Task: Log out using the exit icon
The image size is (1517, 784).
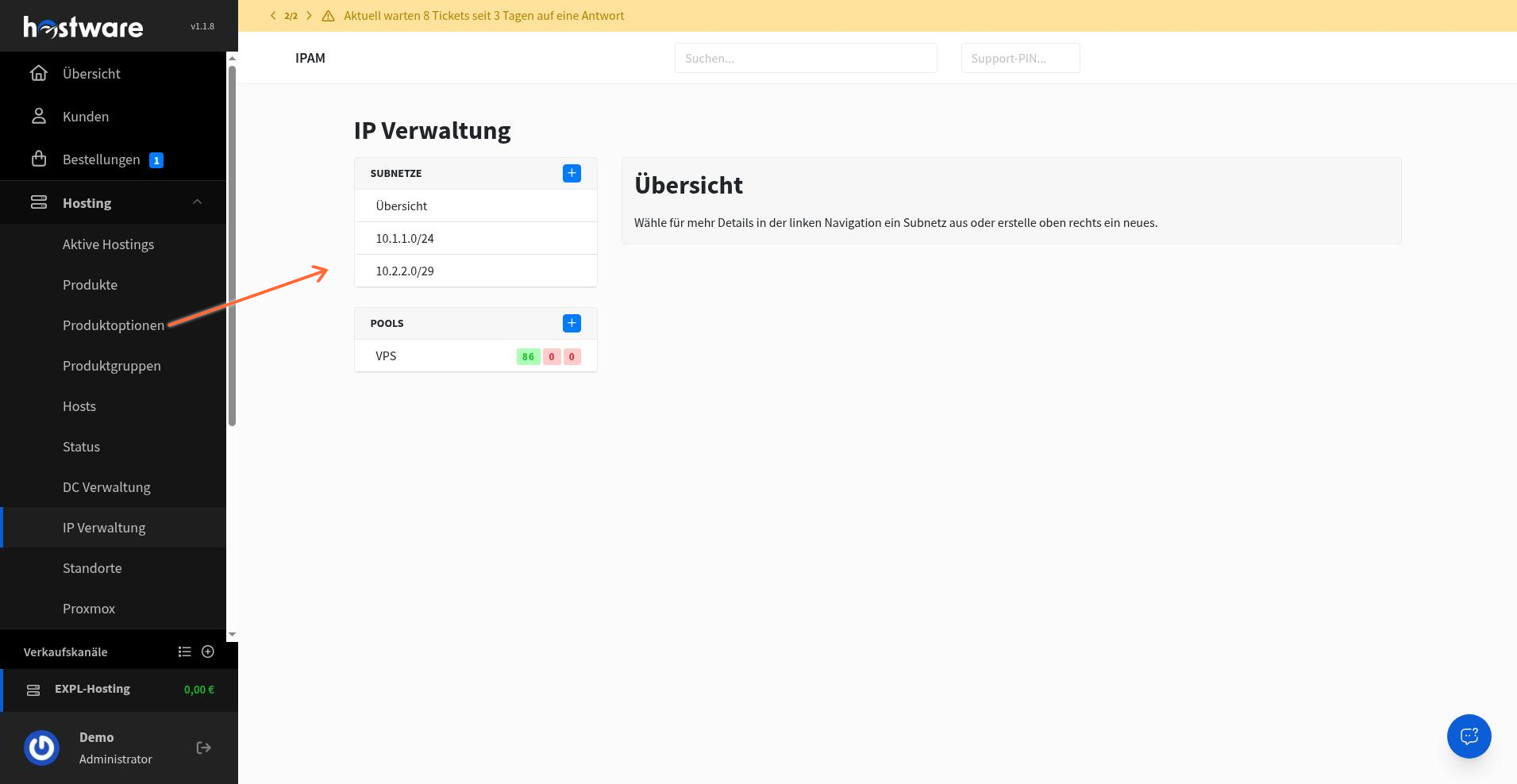Action: [204, 747]
